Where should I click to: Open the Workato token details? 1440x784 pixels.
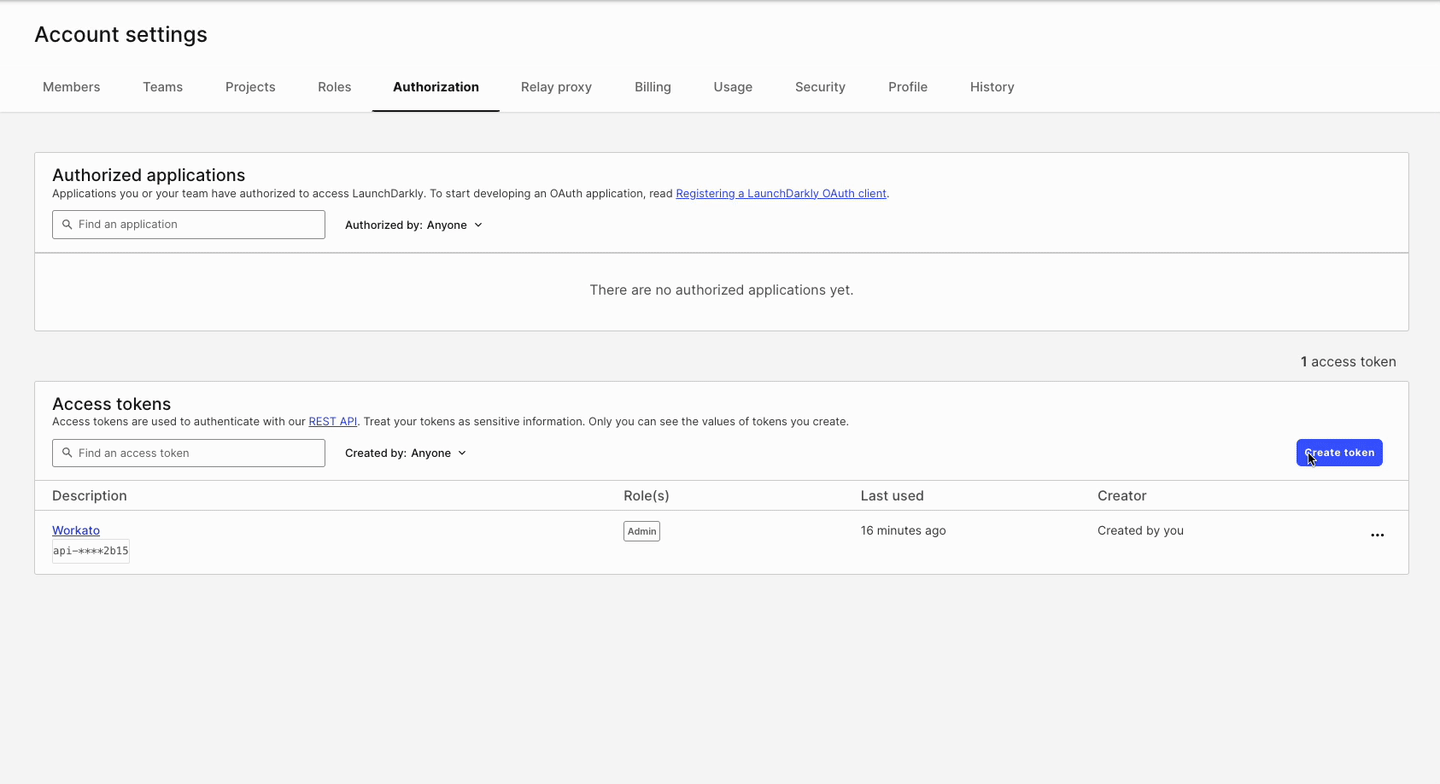75,530
